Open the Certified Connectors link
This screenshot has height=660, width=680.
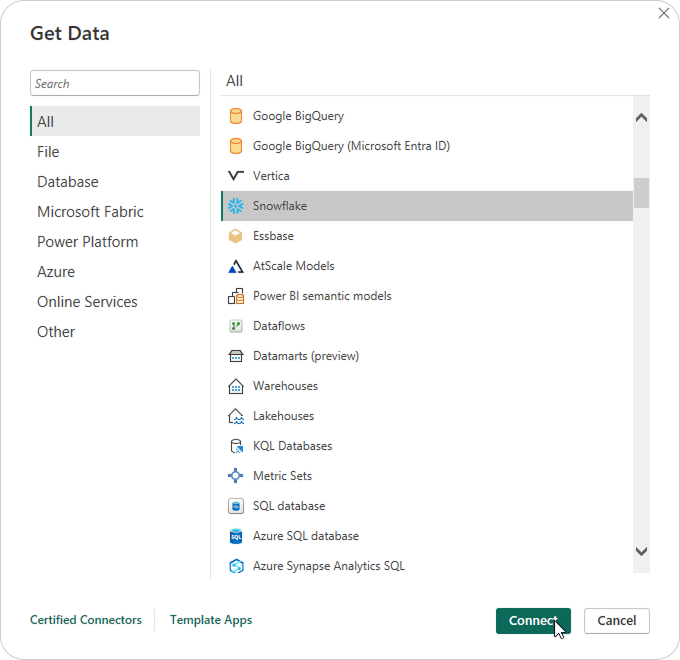click(x=86, y=620)
